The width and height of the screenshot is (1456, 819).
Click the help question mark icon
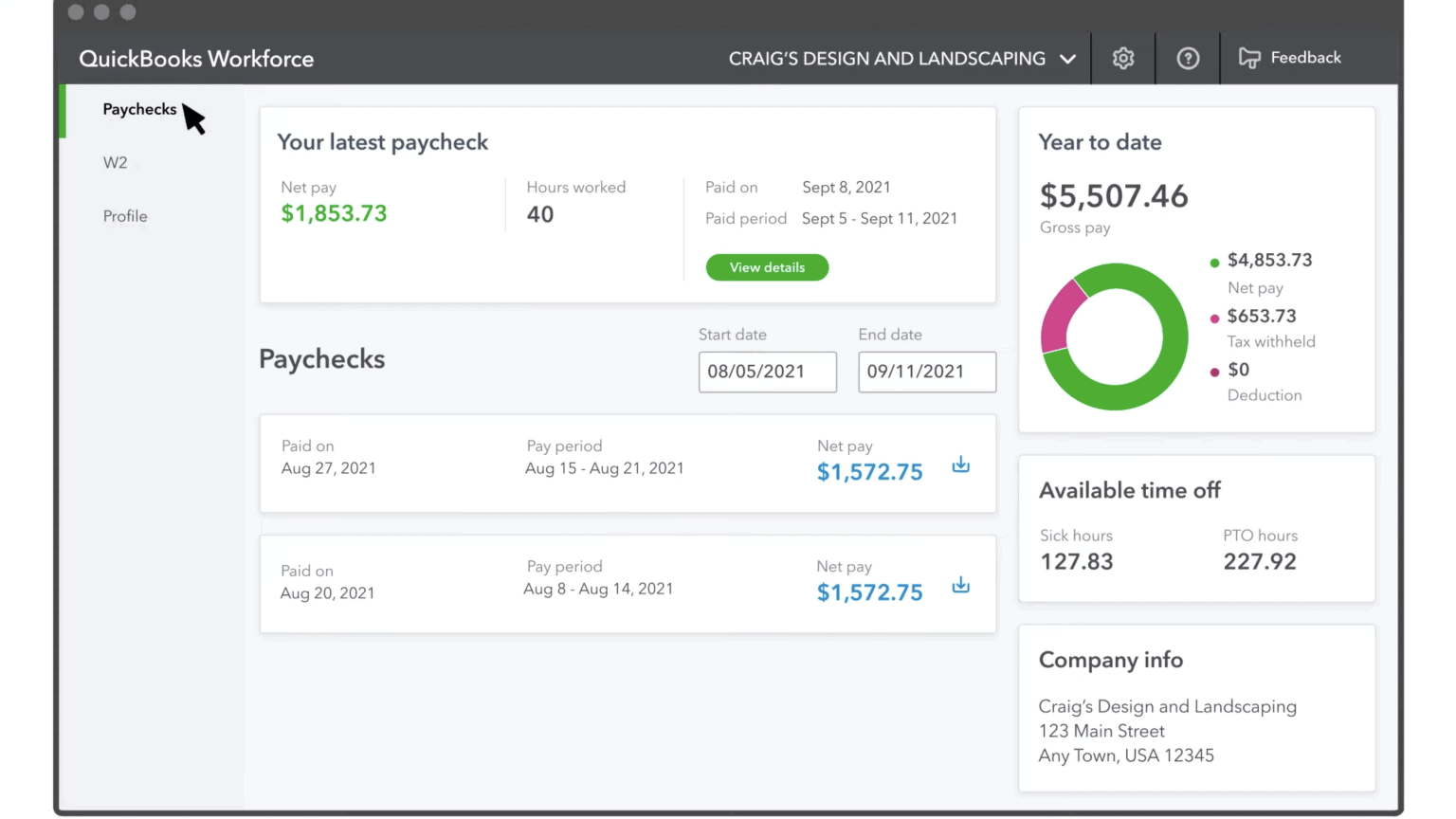(1188, 58)
